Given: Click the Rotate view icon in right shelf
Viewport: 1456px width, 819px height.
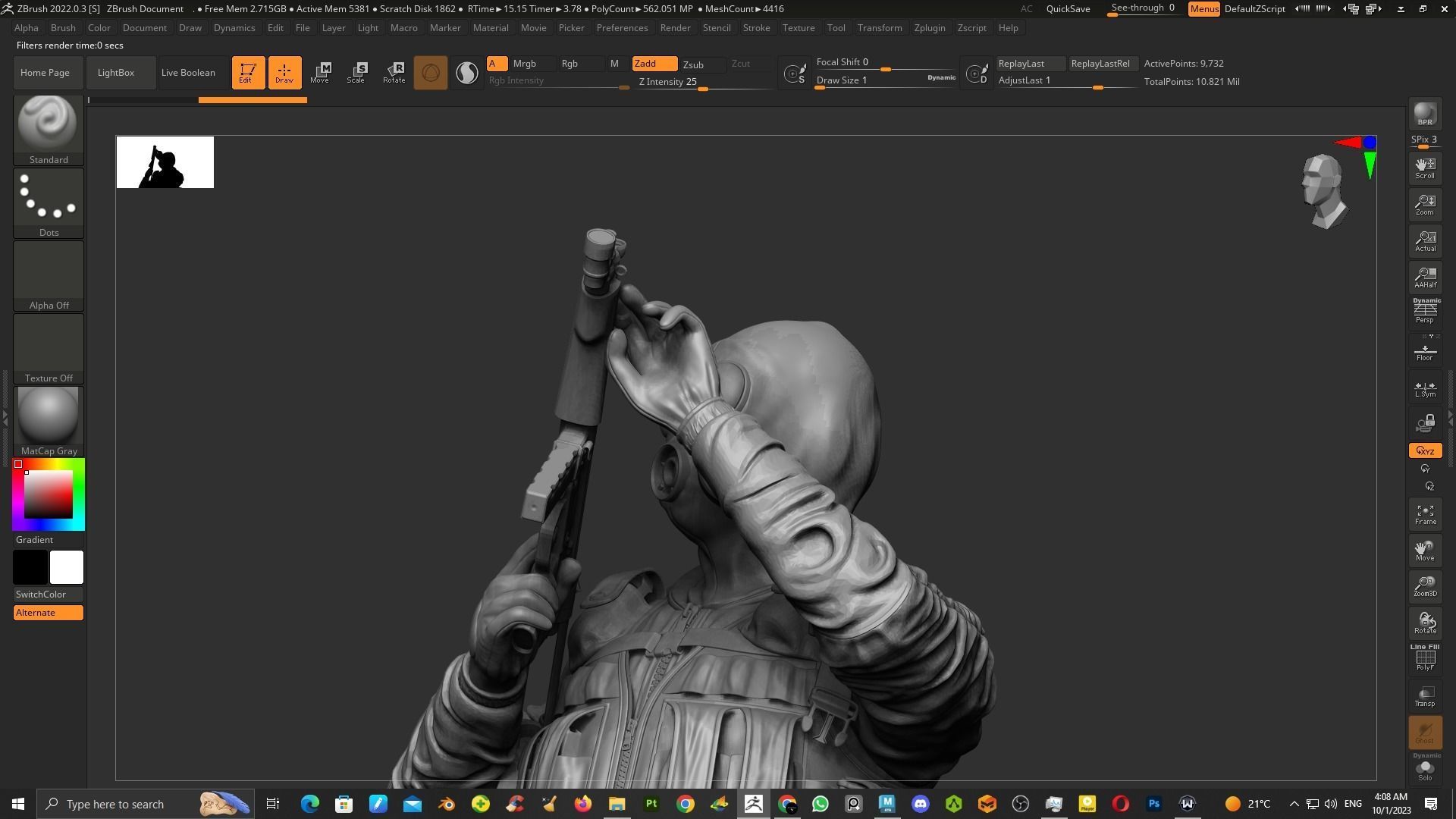Looking at the screenshot, I should click(x=1425, y=623).
